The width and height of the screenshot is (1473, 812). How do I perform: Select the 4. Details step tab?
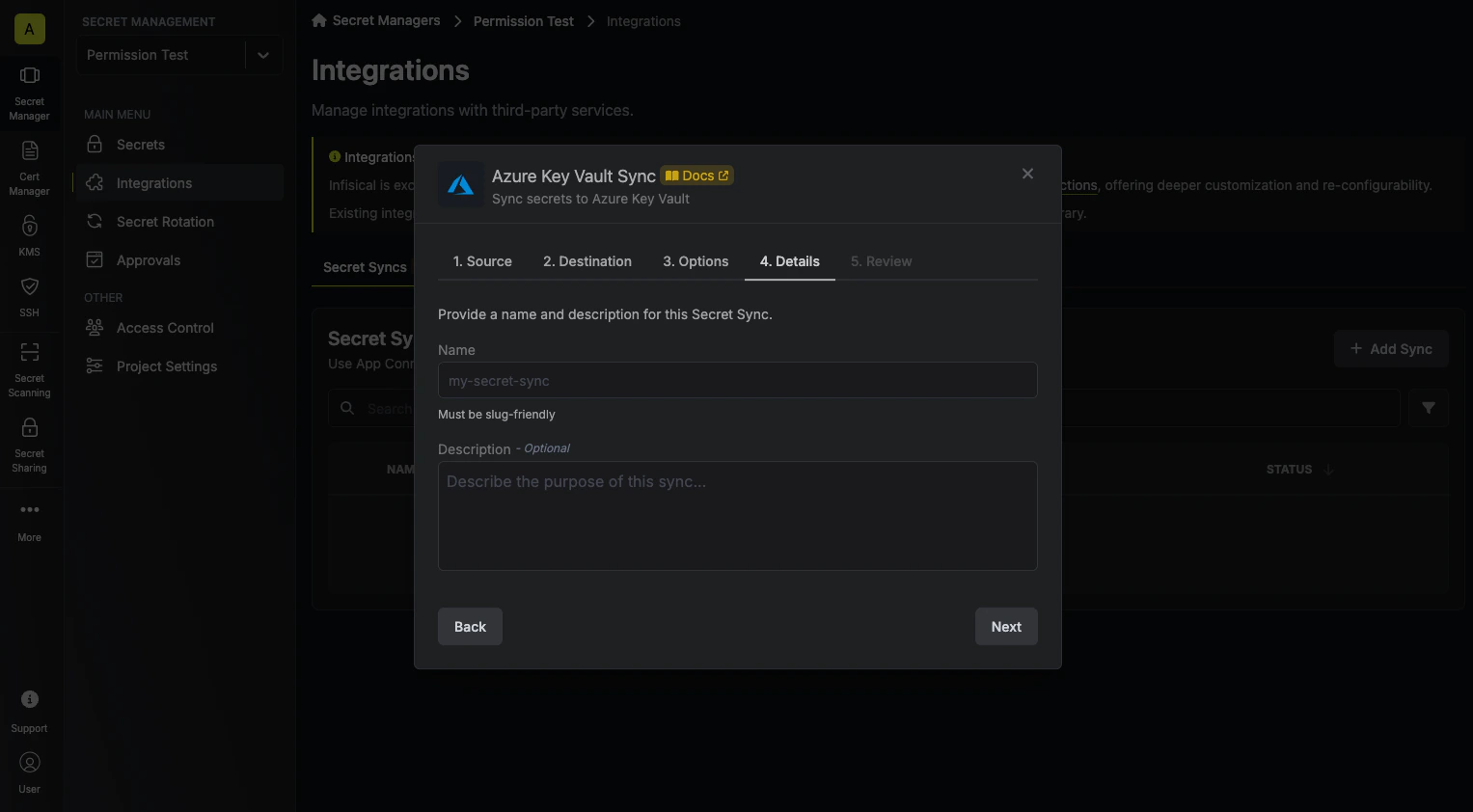click(x=790, y=261)
